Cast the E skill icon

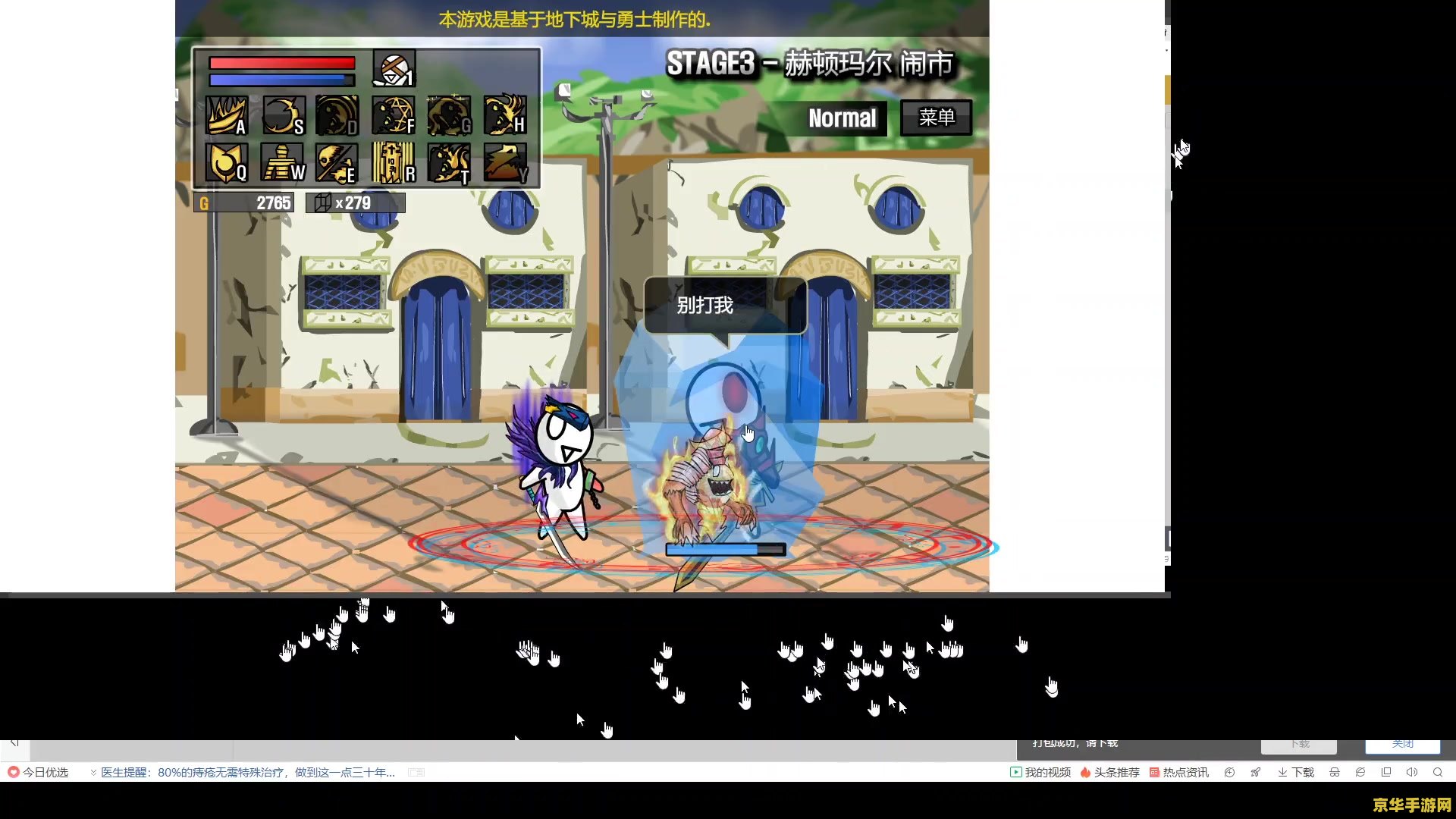click(x=337, y=163)
